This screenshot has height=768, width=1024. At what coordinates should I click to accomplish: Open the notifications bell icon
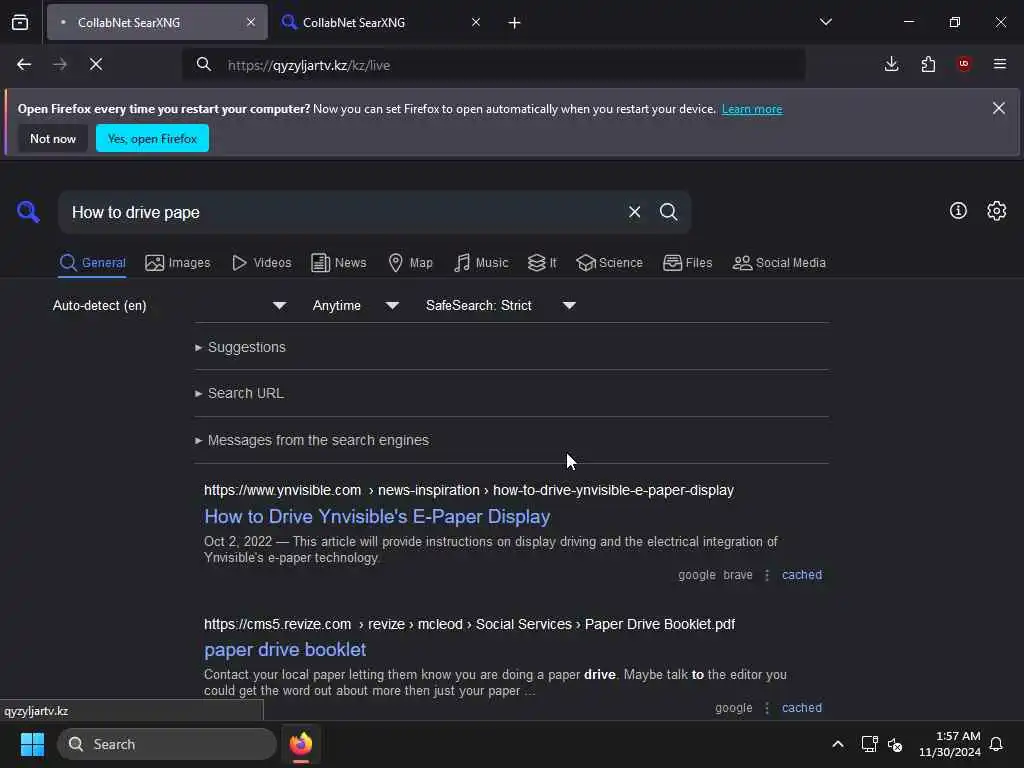(x=996, y=744)
